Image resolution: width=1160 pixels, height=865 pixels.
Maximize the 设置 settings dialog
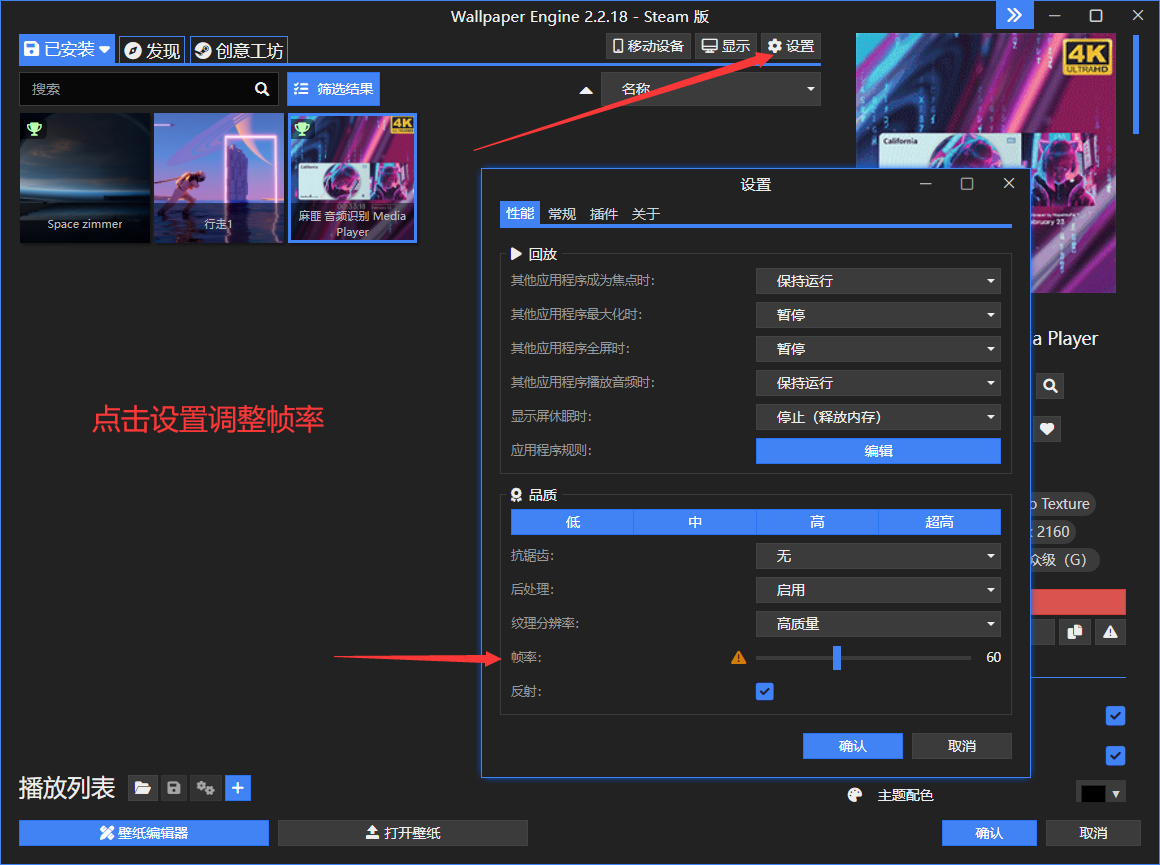click(x=967, y=184)
